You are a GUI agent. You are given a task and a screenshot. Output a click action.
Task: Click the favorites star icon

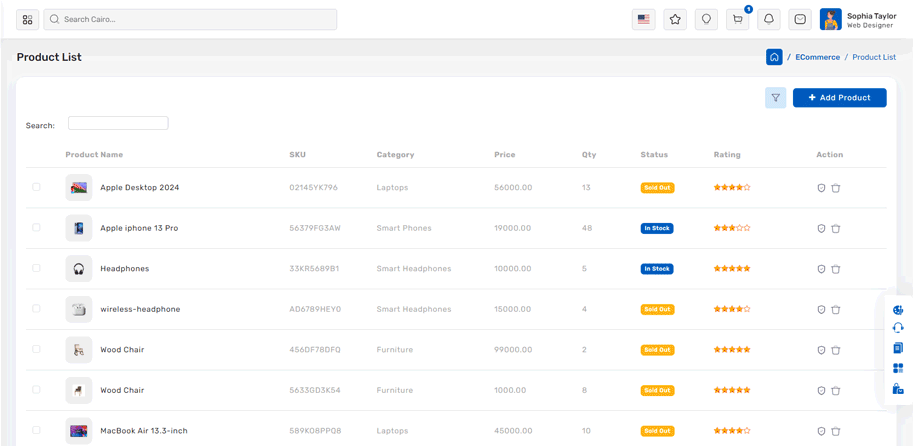pyautogui.click(x=675, y=19)
